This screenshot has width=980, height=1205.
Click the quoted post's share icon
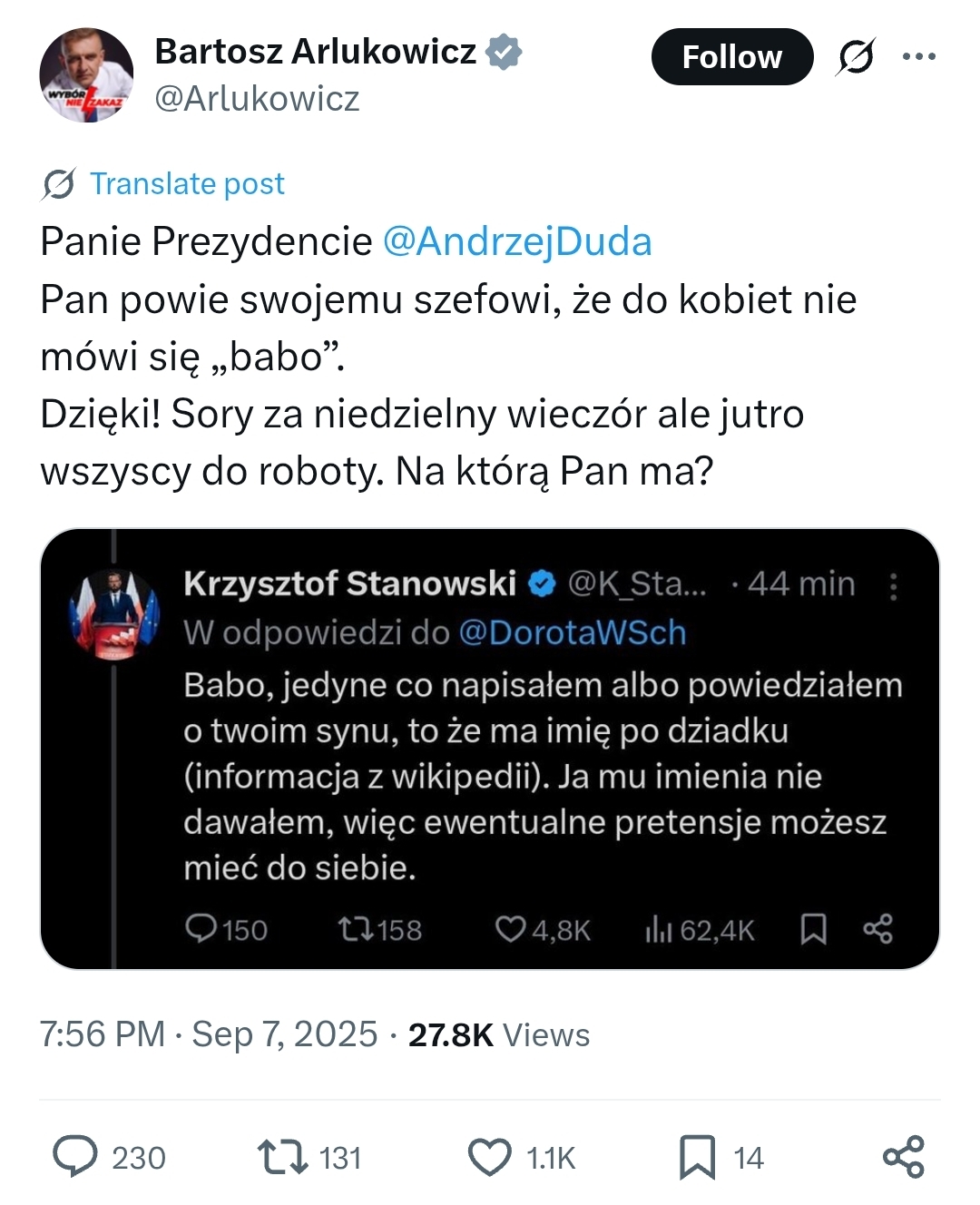click(877, 928)
